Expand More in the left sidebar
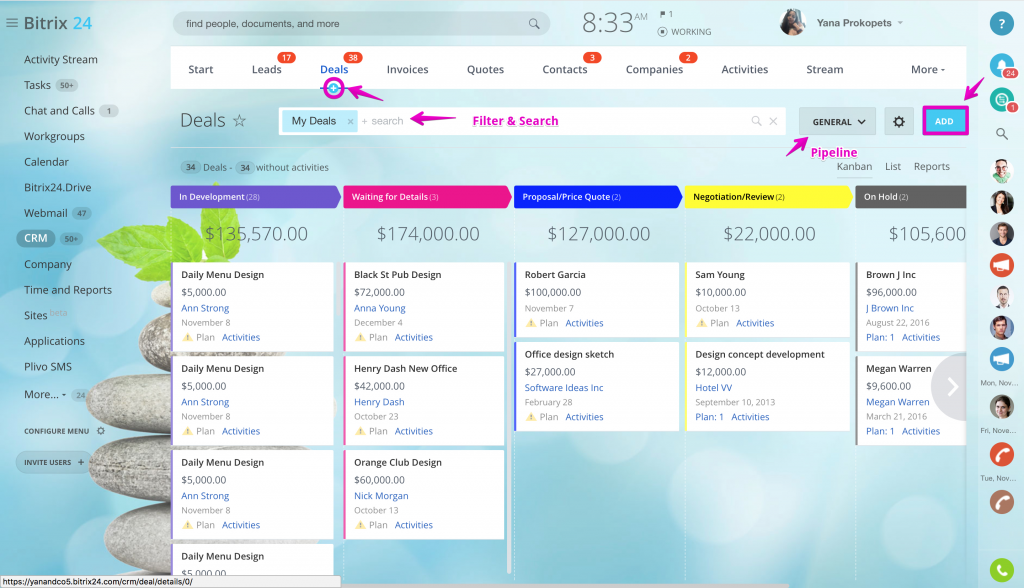This screenshot has width=1024, height=588. [x=45, y=395]
